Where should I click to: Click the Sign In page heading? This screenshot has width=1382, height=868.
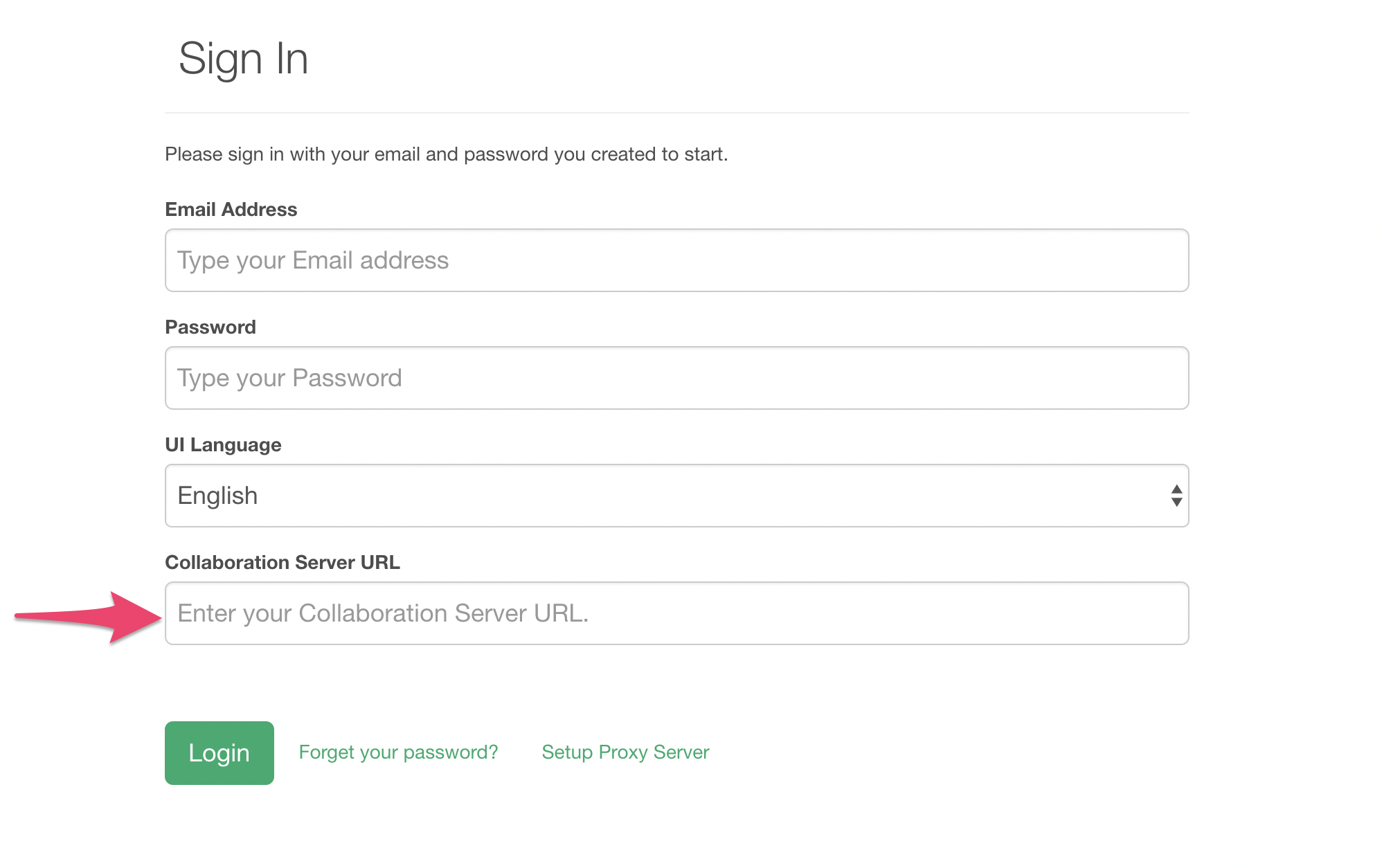[x=243, y=59]
